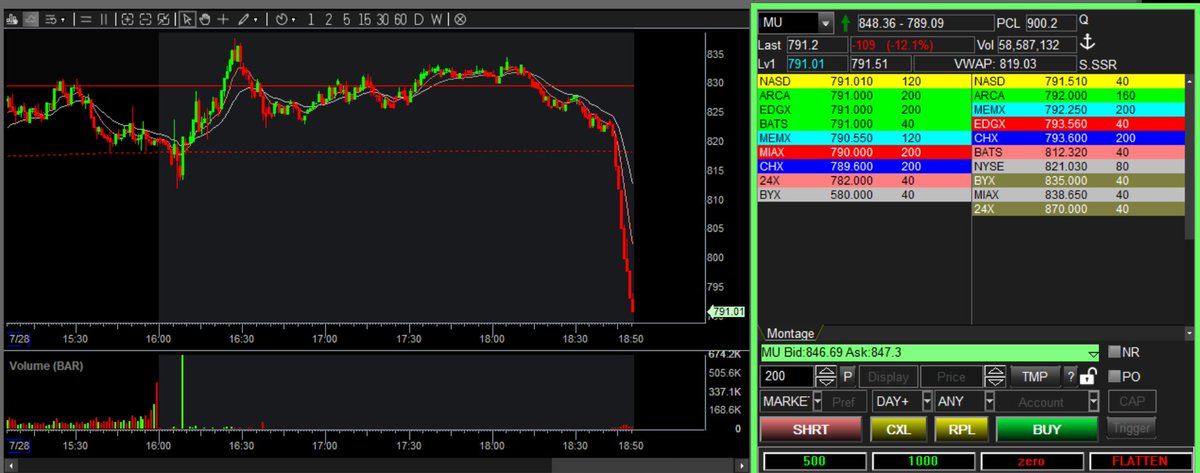Select the crosshair plus tool

tap(223, 19)
